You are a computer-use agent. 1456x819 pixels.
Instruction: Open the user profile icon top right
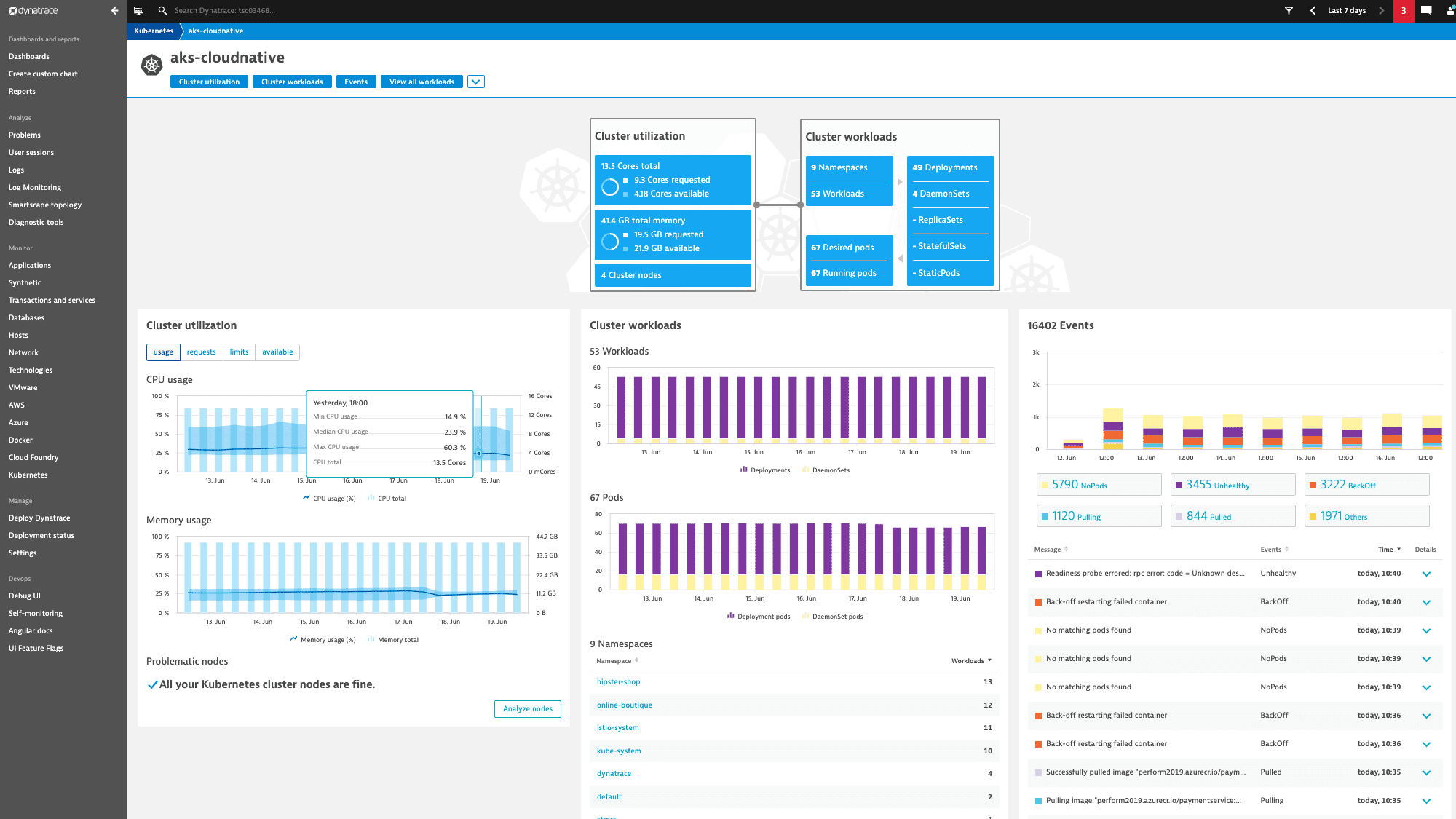(1450, 10)
